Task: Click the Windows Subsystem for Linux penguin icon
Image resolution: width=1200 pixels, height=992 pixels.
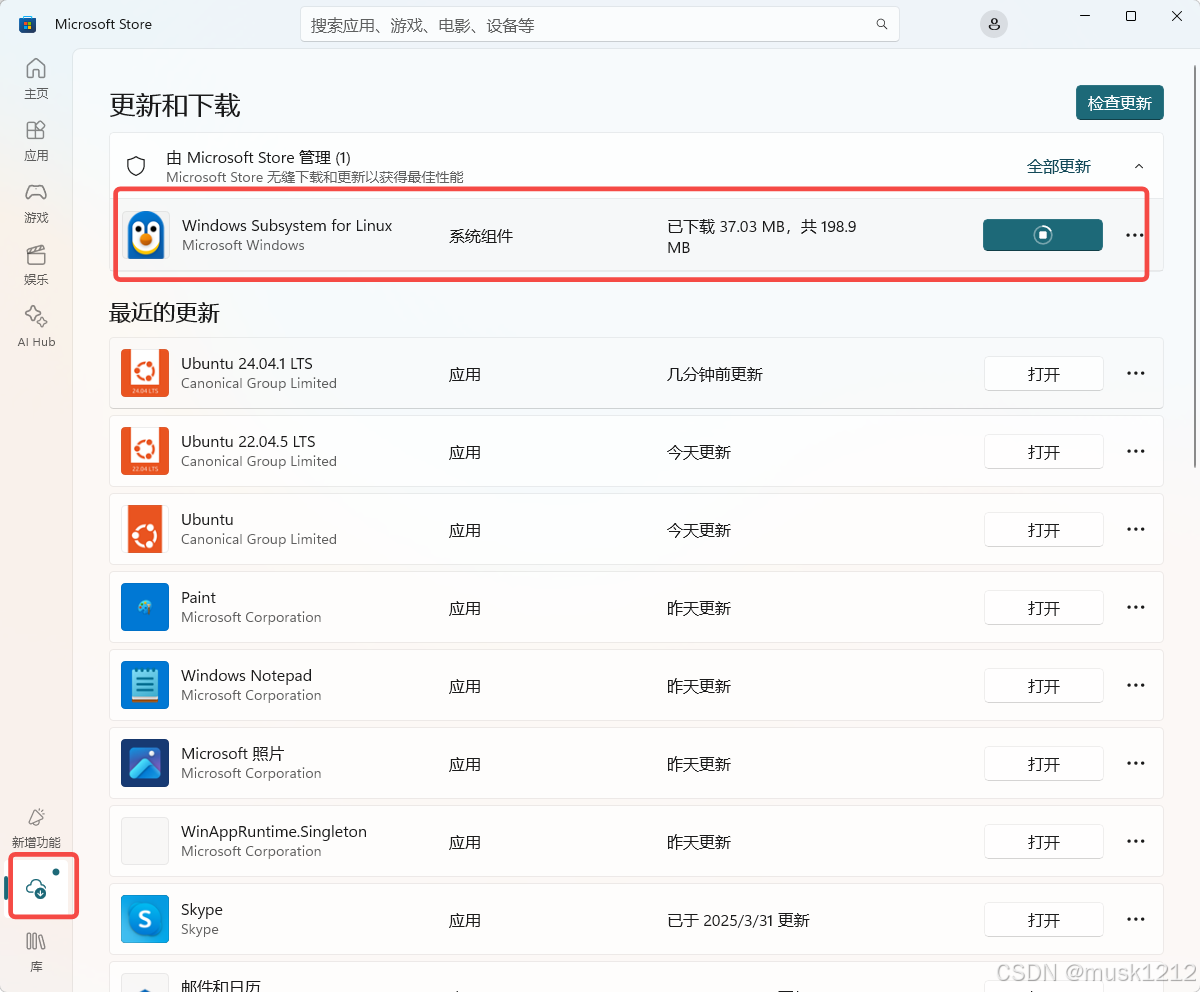Action: (x=146, y=235)
